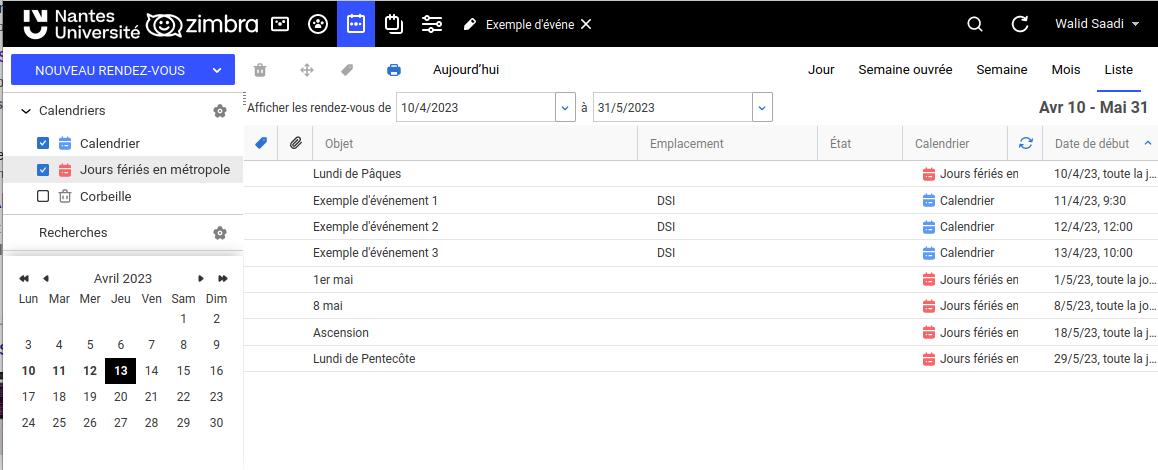Switch to the Mois view

[x=1065, y=70]
